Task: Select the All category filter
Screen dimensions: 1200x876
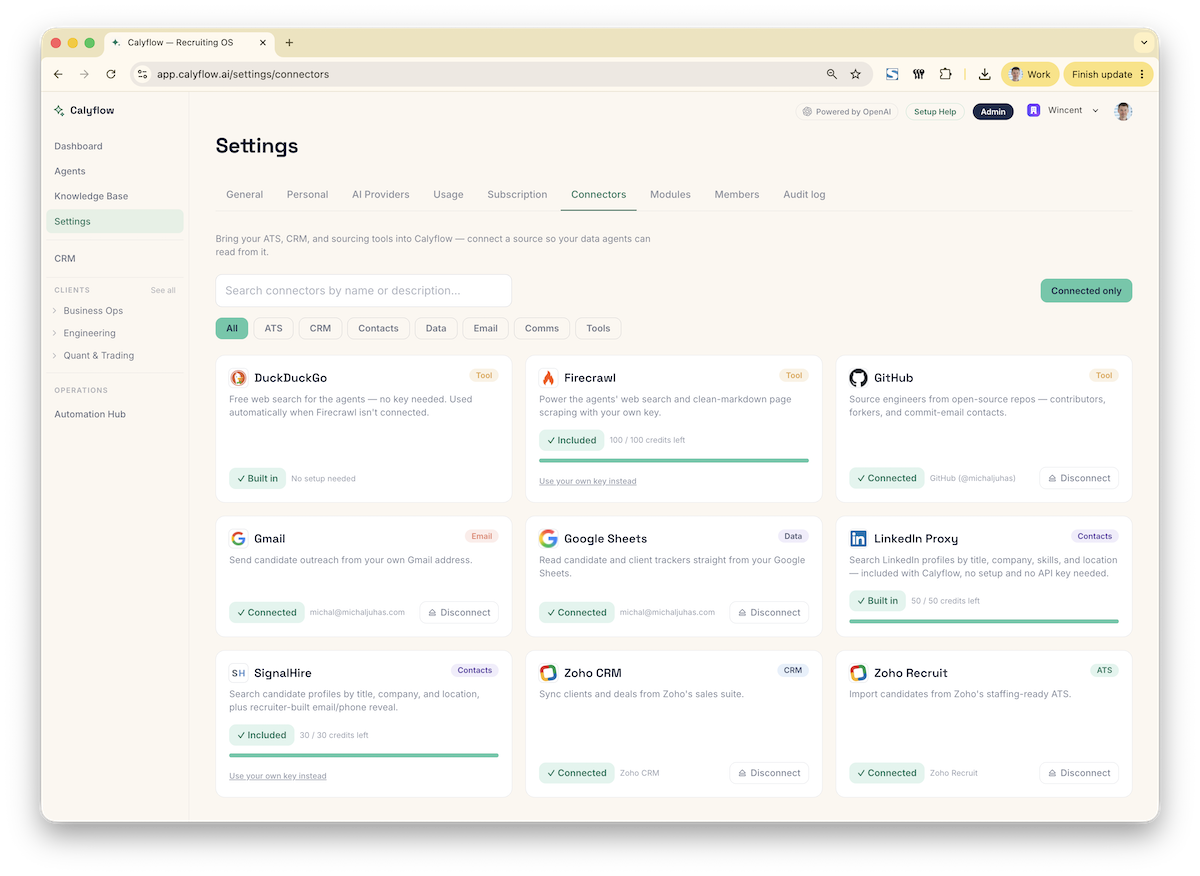Action: [x=232, y=328]
